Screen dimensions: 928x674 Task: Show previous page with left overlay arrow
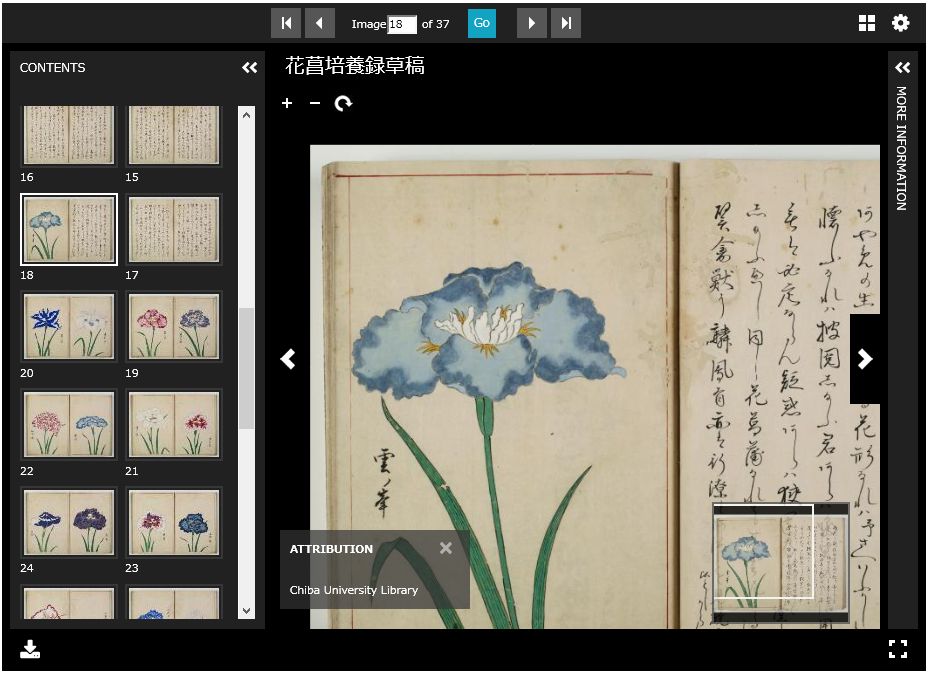pyautogui.click(x=288, y=359)
